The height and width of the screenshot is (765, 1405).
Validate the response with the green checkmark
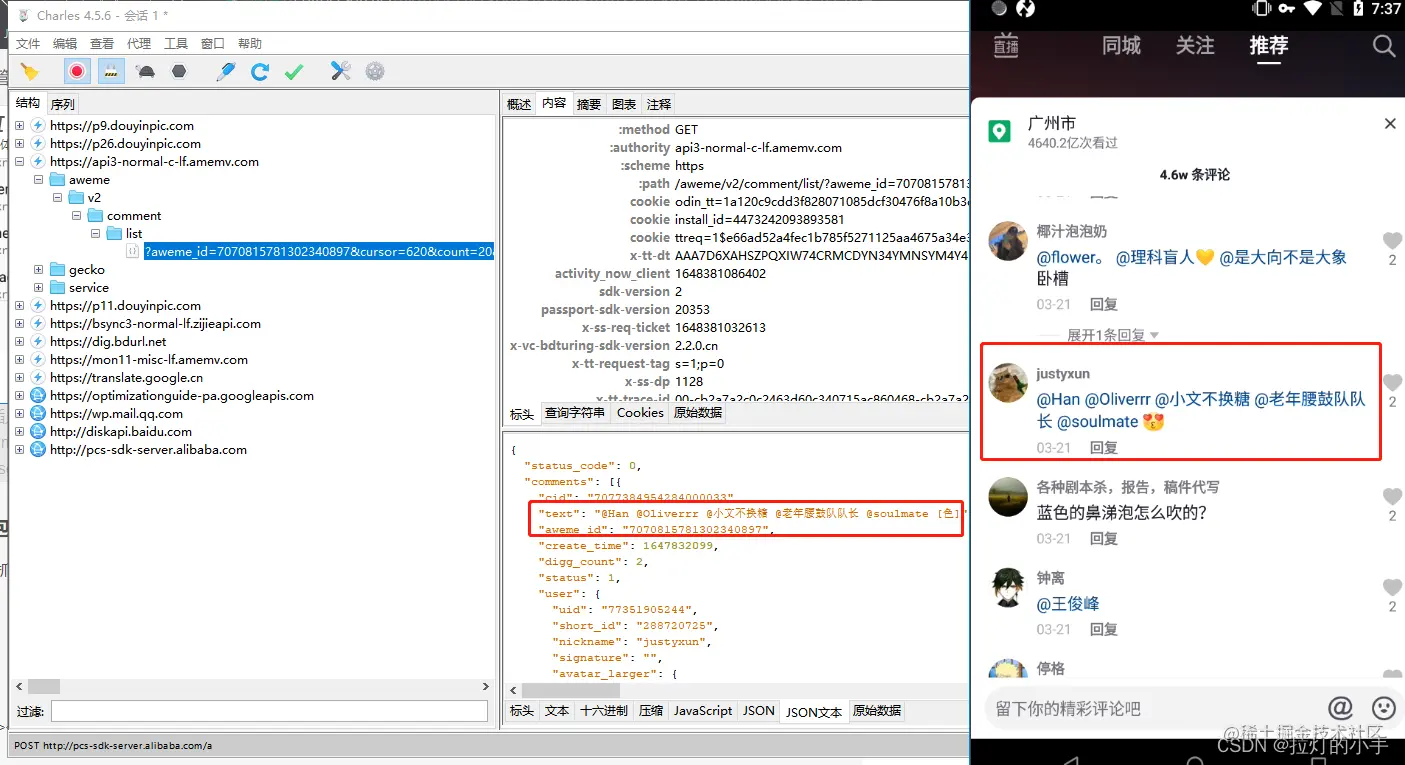(x=294, y=71)
